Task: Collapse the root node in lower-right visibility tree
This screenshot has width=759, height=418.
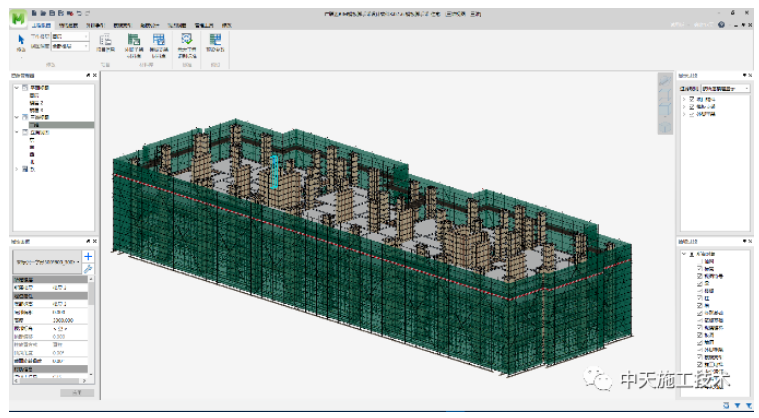Action: point(684,254)
